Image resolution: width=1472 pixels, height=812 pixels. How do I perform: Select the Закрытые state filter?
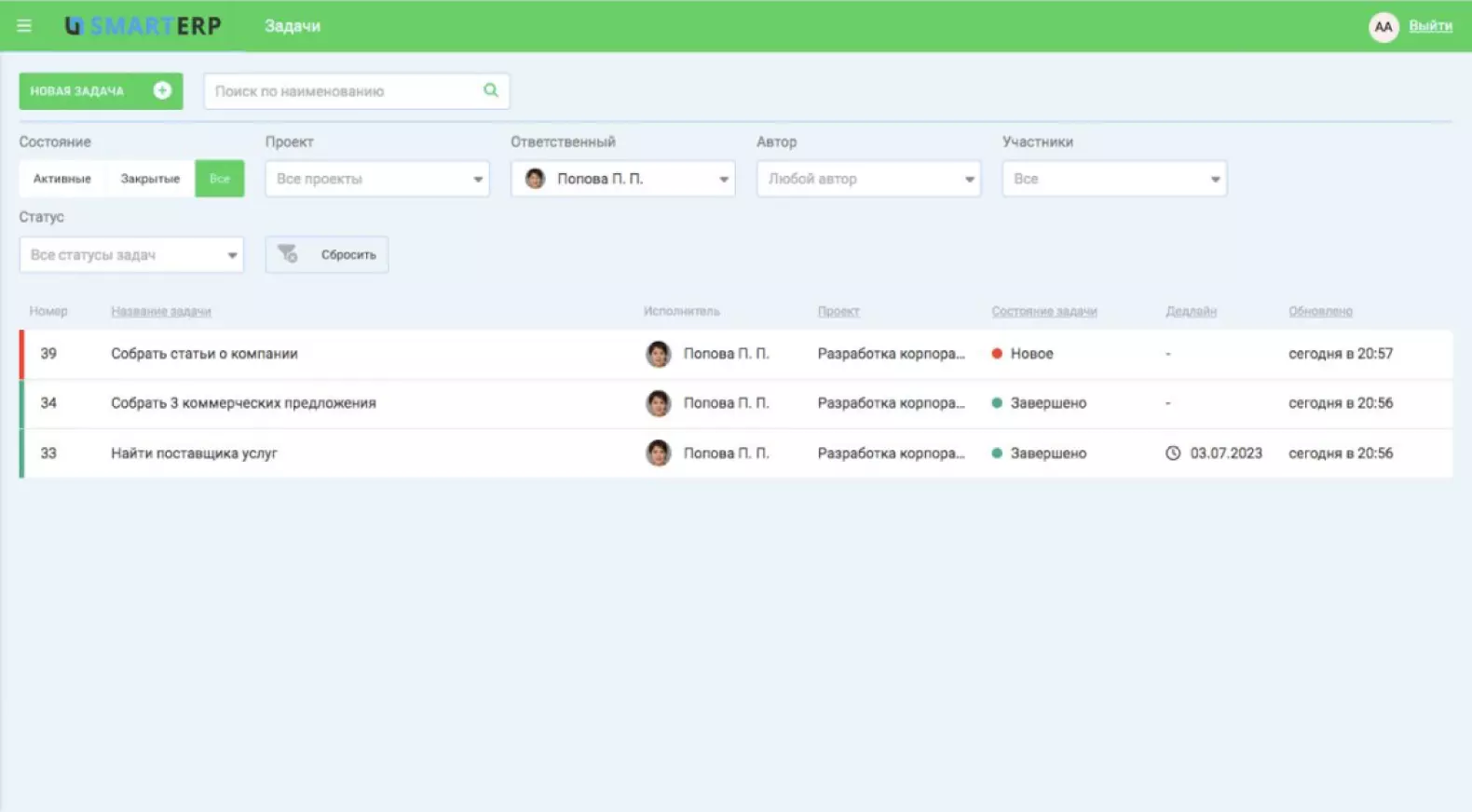coord(150,179)
